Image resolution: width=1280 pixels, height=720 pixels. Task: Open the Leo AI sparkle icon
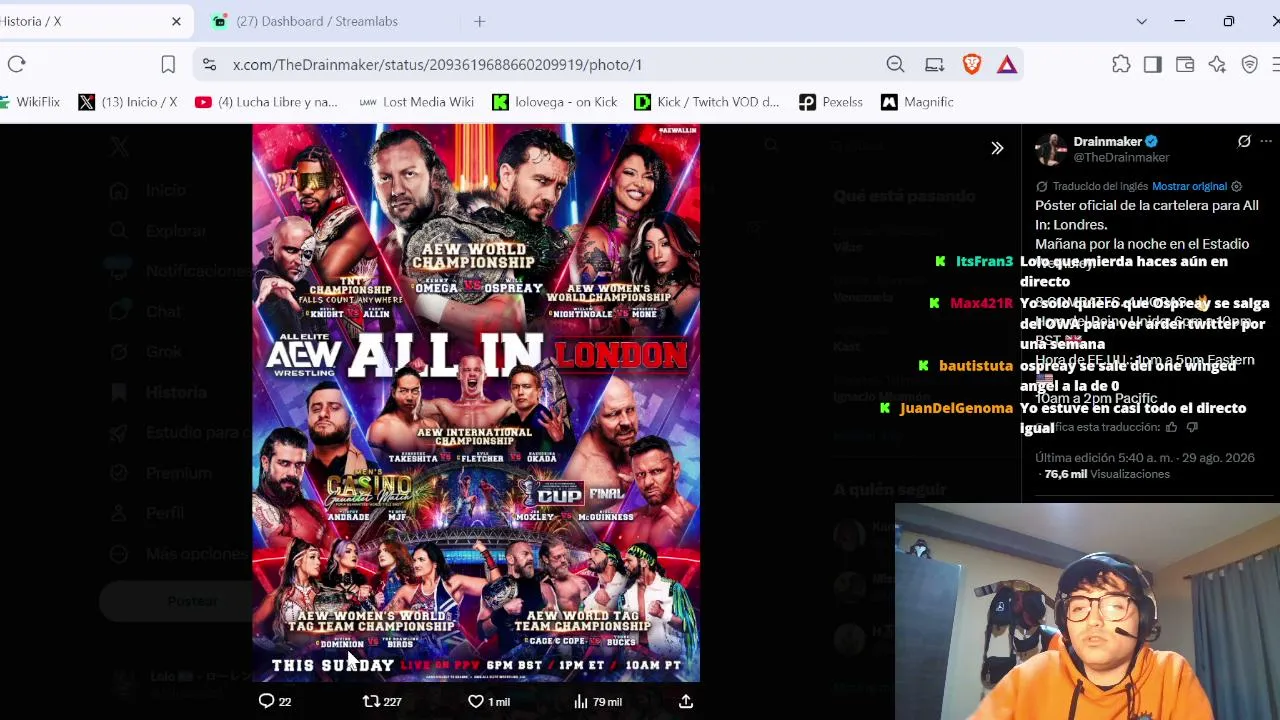[x=1217, y=64]
